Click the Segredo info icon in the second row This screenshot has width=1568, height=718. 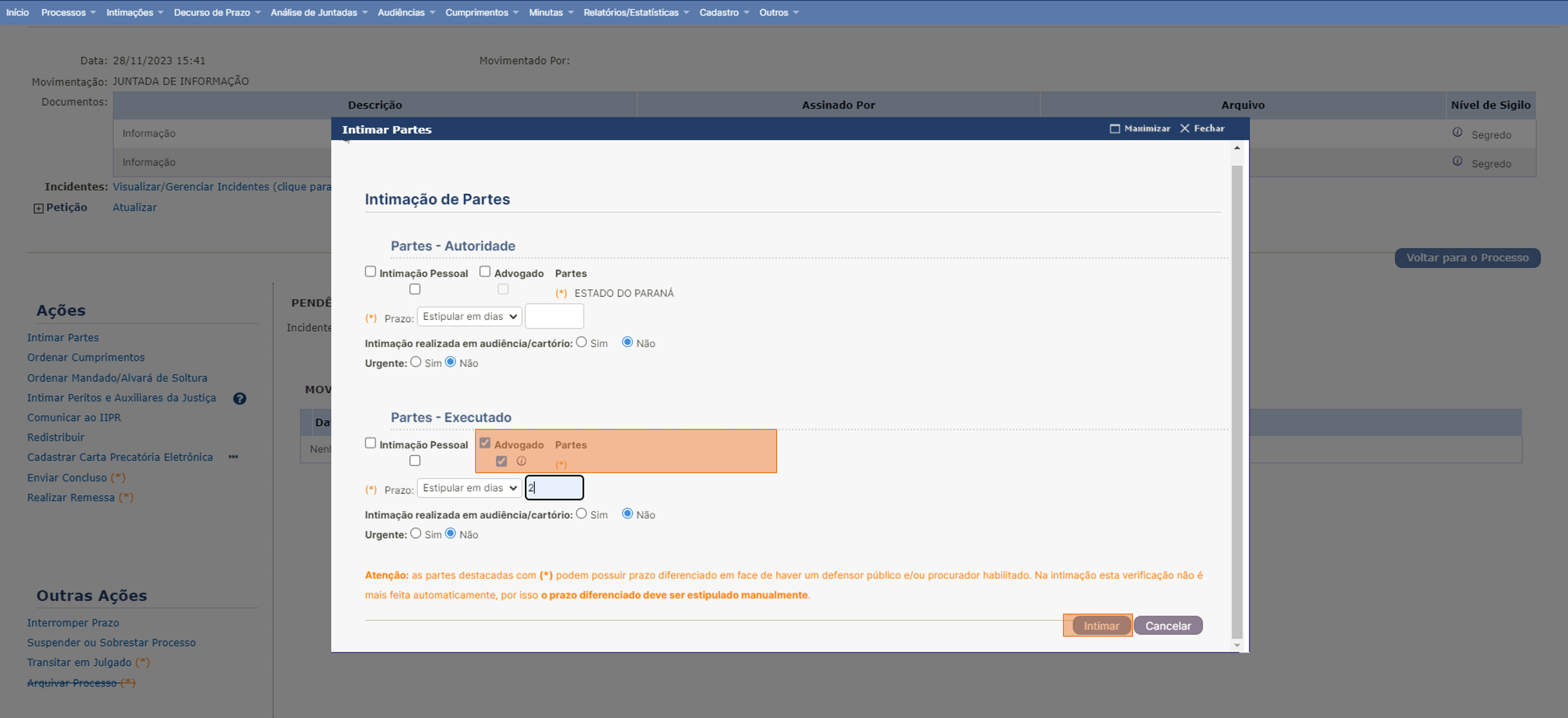1457,161
